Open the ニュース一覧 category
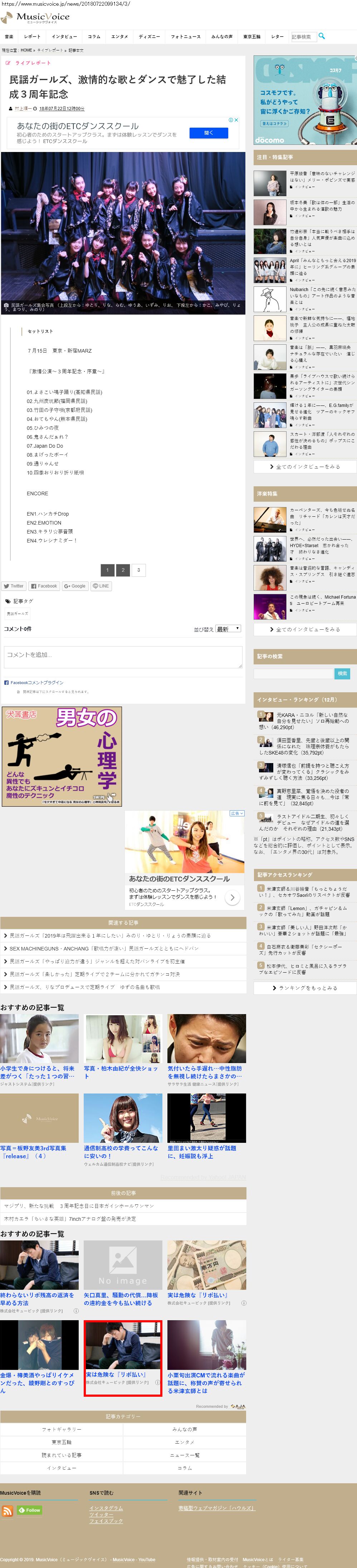The width and height of the screenshot is (357, 1568). 185,1455
